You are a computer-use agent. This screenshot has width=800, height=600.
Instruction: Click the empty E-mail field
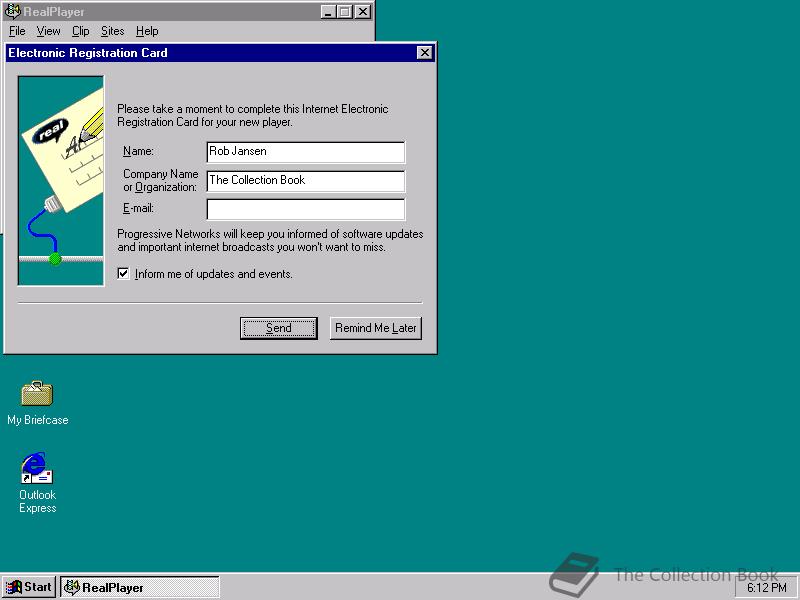(x=306, y=209)
